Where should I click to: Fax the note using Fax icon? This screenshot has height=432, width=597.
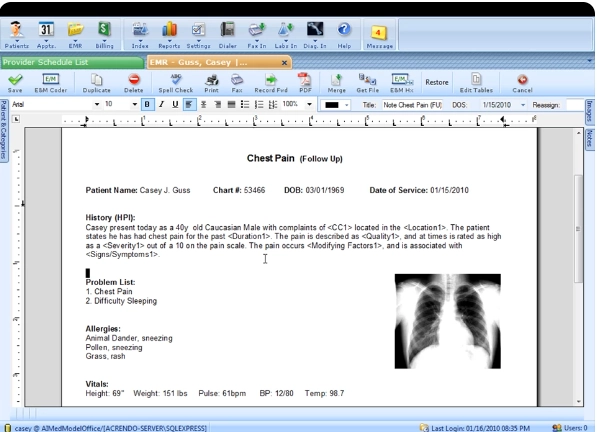(x=237, y=83)
